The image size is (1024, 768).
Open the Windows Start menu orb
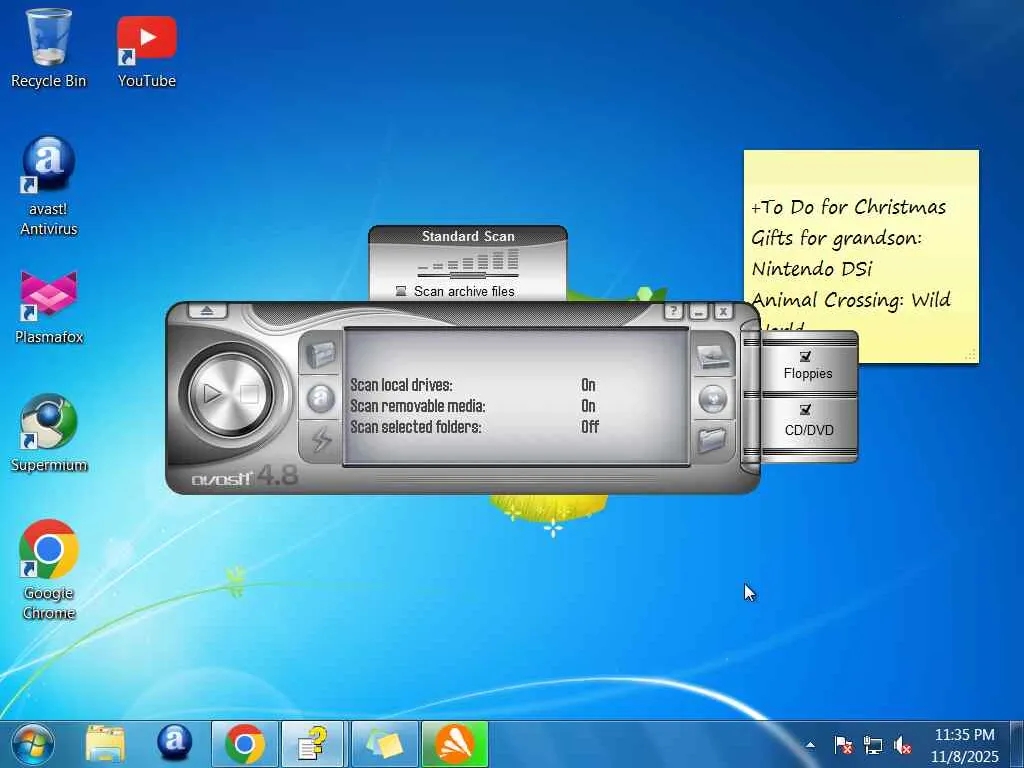pyautogui.click(x=32, y=744)
